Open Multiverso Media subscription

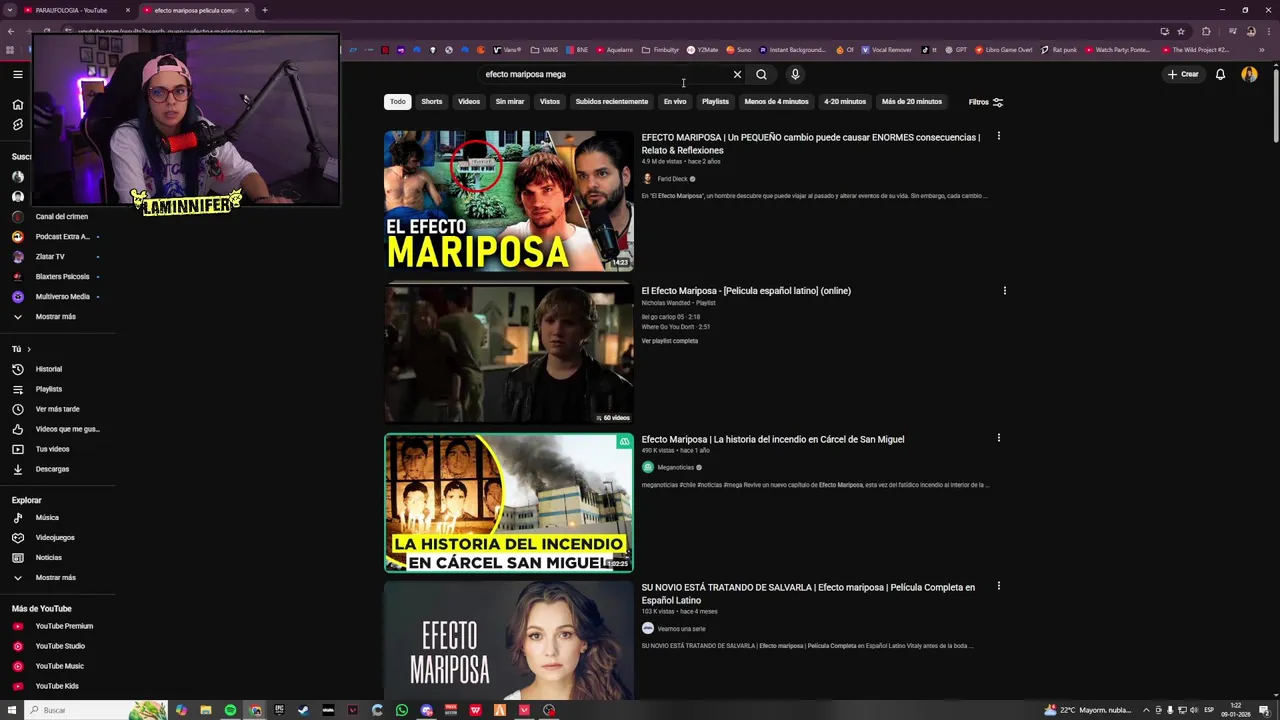tap(62, 297)
